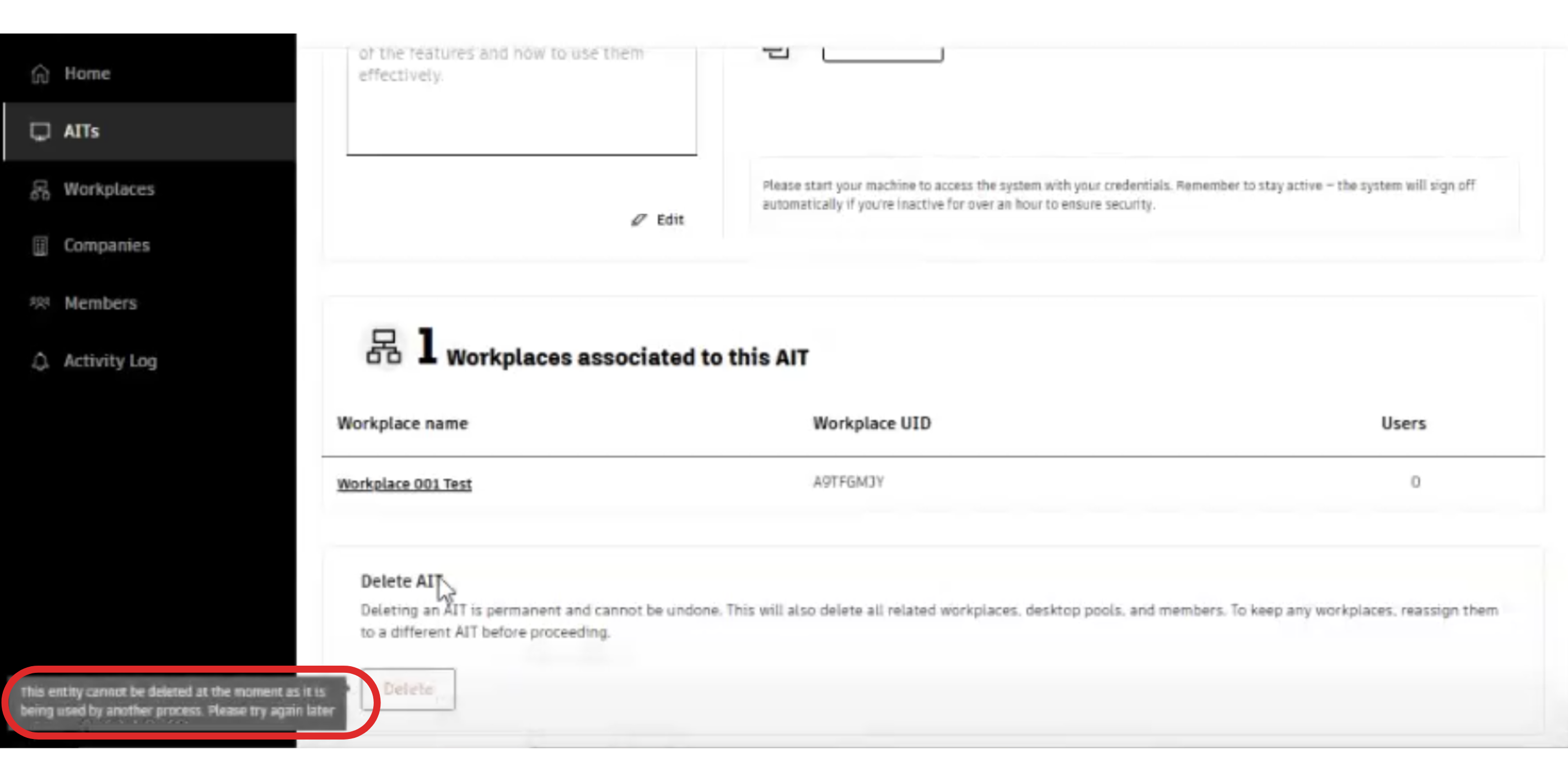The image size is (1568, 782).
Task: Click inside the description text box
Action: (521, 110)
